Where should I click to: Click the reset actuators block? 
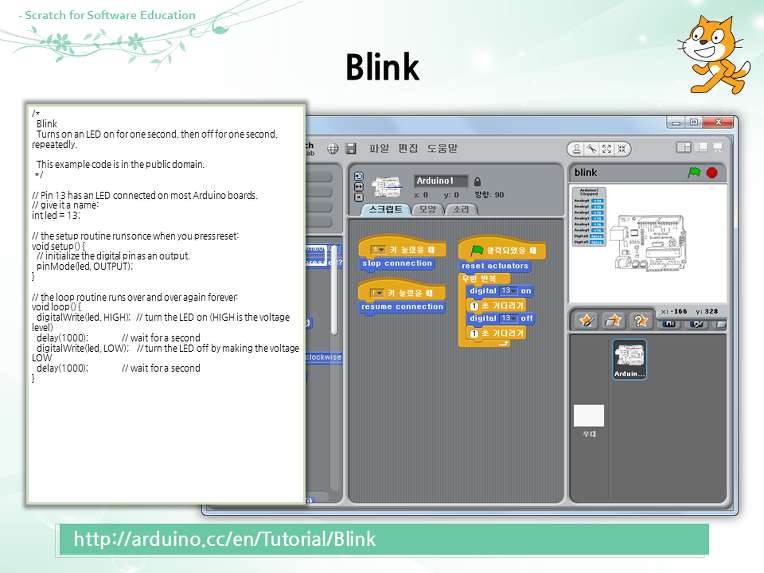pyautogui.click(x=495, y=266)
